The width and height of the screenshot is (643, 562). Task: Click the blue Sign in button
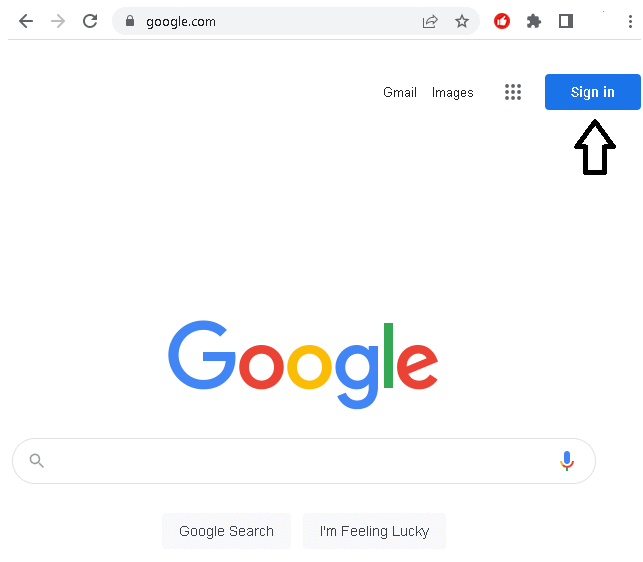pos(592,92)
